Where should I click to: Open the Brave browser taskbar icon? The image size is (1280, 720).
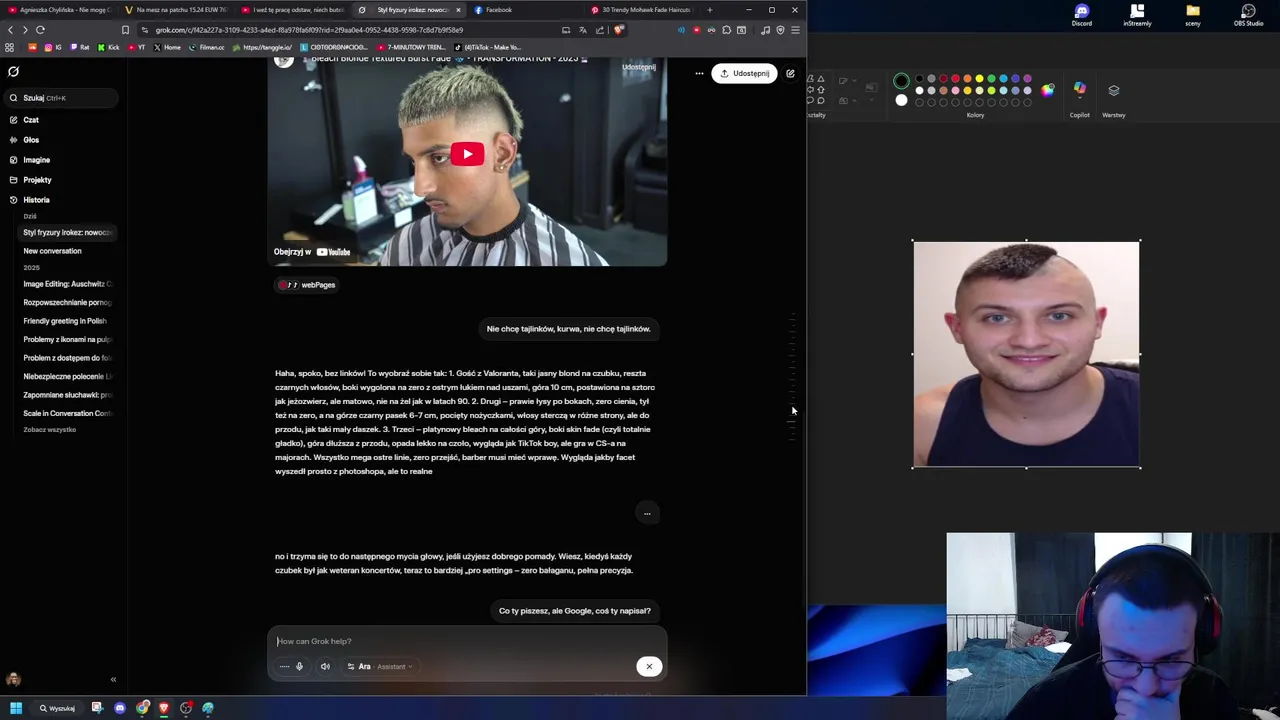coord(164,708)
